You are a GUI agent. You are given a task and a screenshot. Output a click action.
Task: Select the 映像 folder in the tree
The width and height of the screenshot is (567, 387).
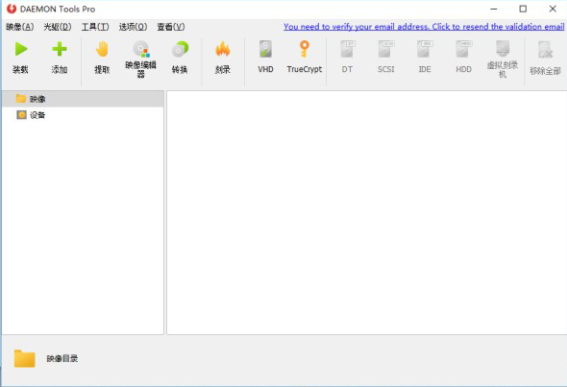click(x=83, y=99)
